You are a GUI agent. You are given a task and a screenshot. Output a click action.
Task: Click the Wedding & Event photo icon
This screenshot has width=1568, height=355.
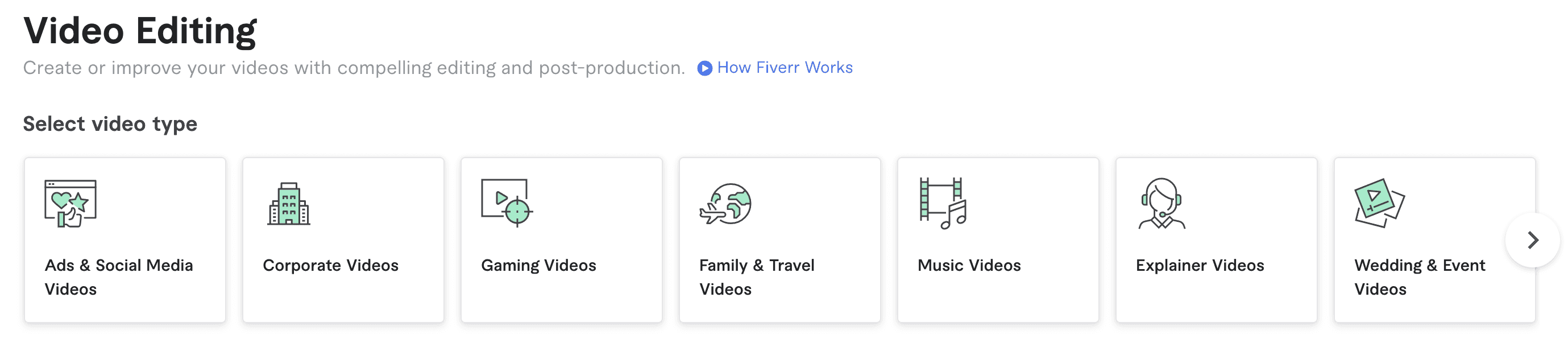pyautogui.click(x=1379, y=203)
